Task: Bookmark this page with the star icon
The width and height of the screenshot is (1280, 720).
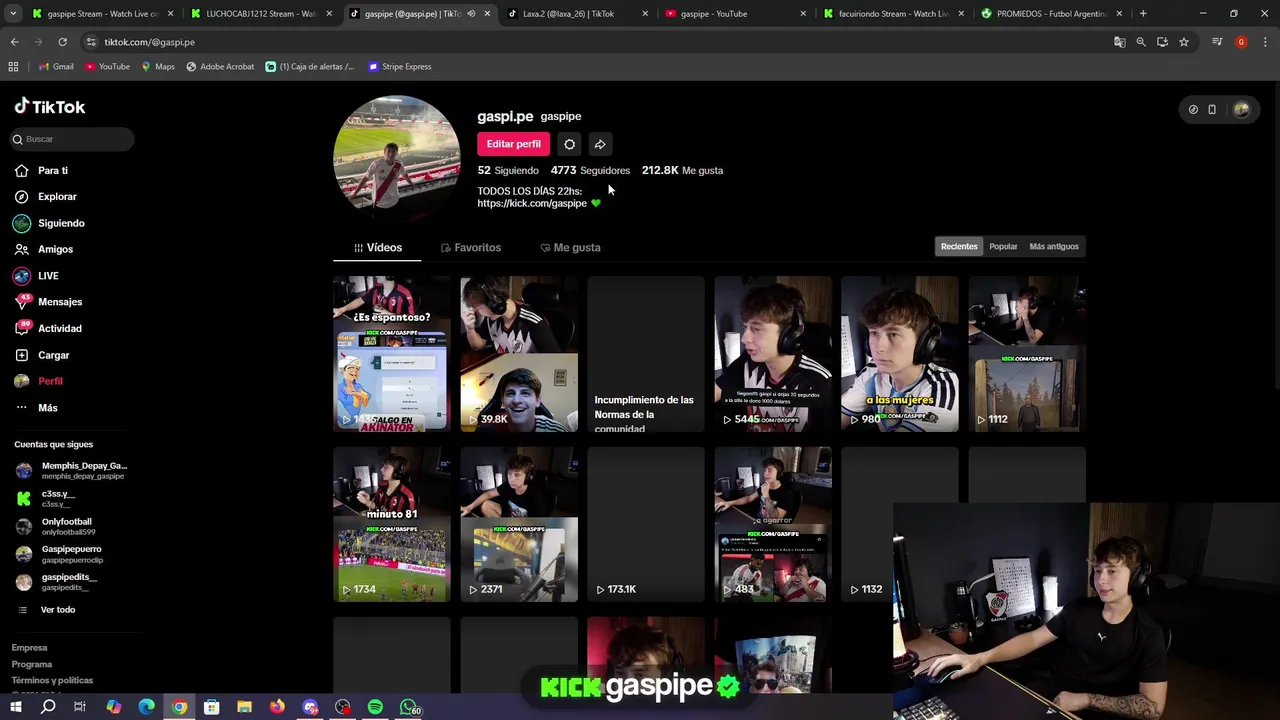Action: pyautogui.click(x=1184, y=42)
